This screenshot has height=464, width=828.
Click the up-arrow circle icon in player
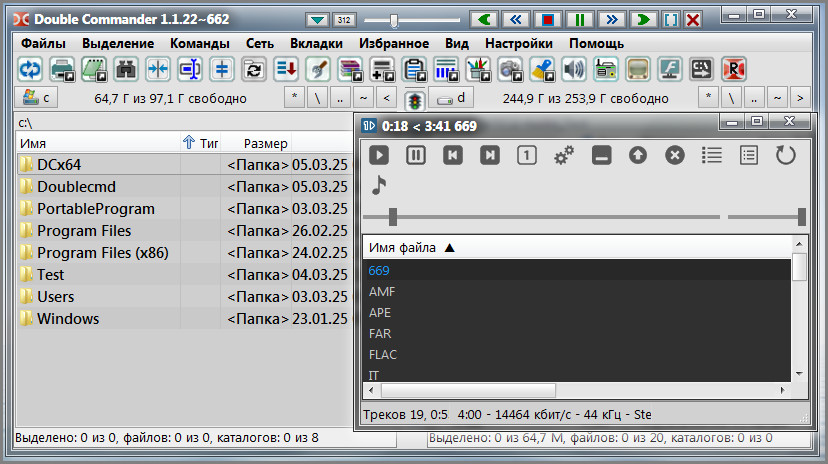pyautogui.click(x=638, y=155)
